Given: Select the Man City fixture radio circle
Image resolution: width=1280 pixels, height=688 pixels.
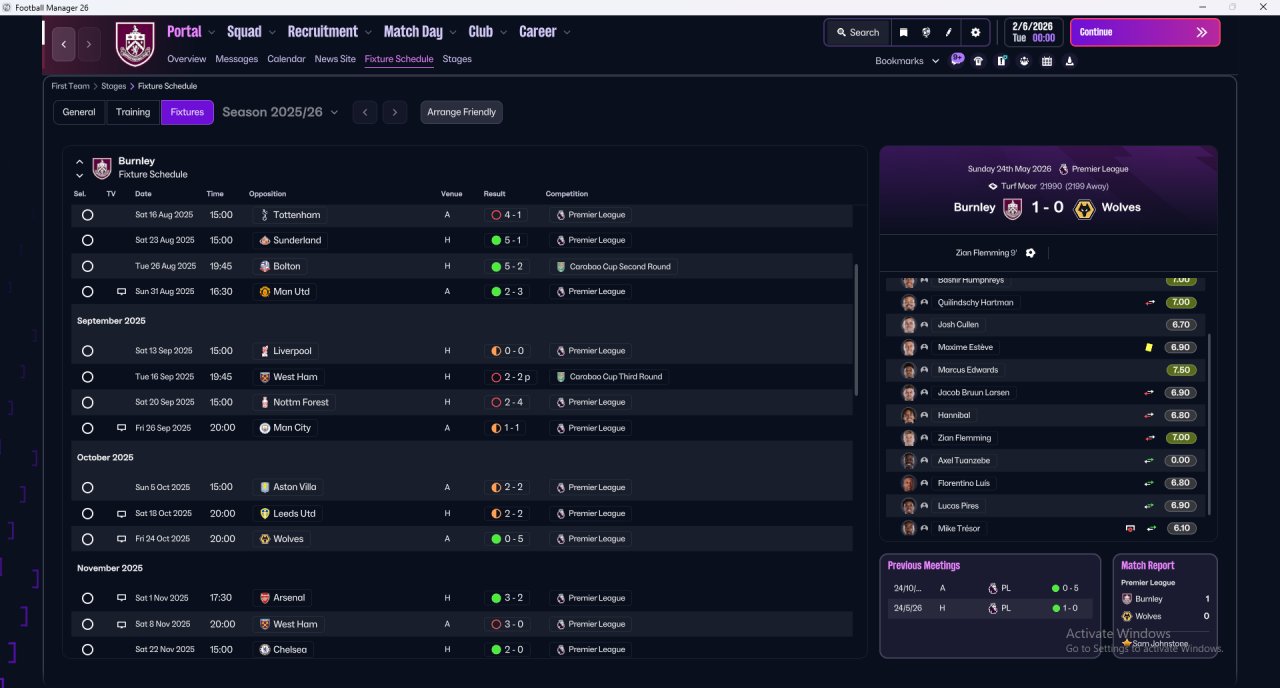Looking at the screenshot, I should pyautogui.click(x=87, y=428).
